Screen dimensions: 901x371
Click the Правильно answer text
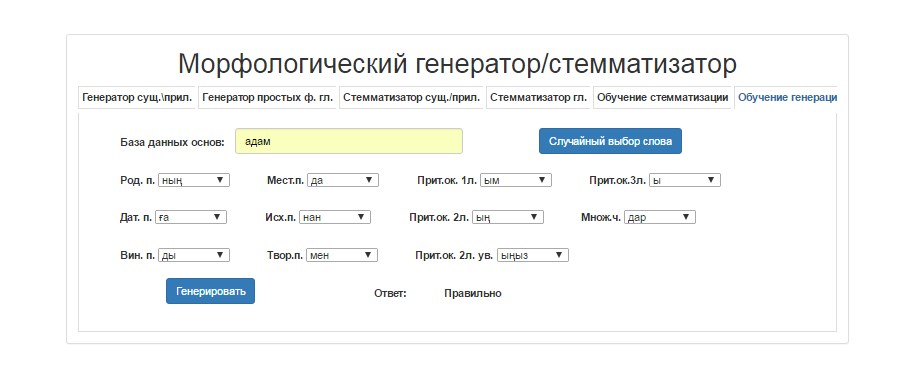472,293
